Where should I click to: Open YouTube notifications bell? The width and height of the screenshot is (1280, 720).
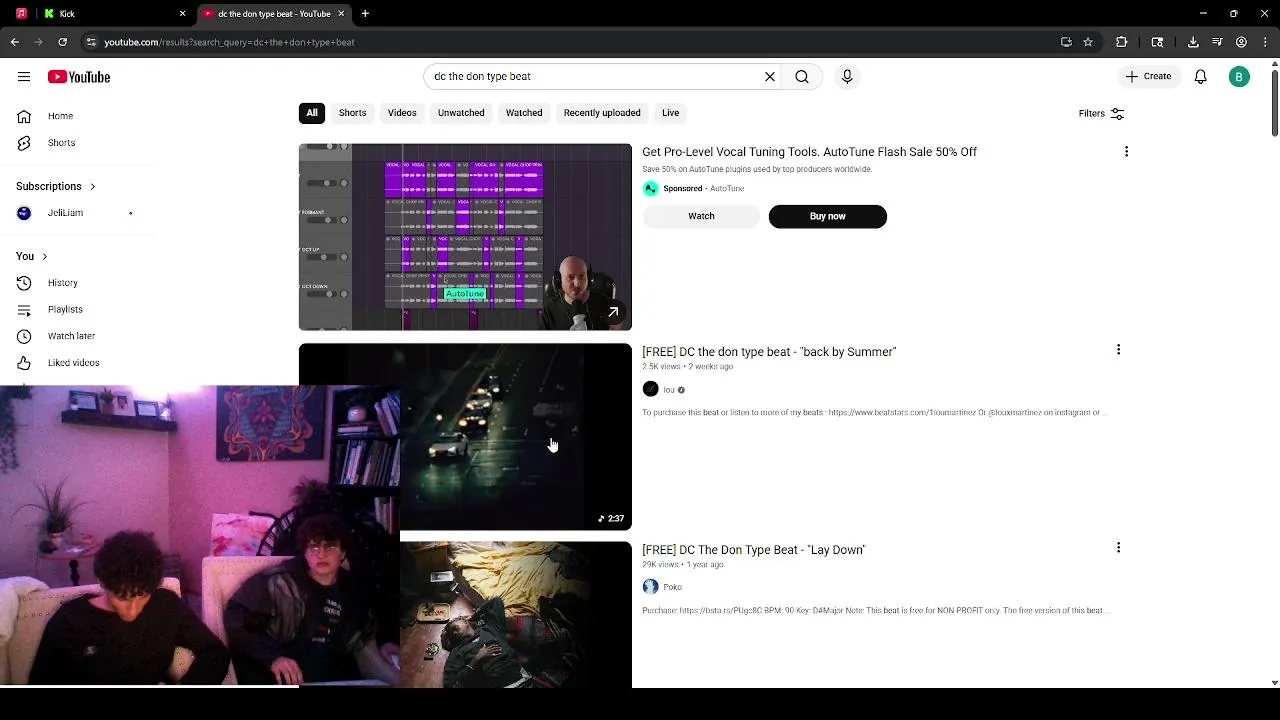tap(1201, 77)
